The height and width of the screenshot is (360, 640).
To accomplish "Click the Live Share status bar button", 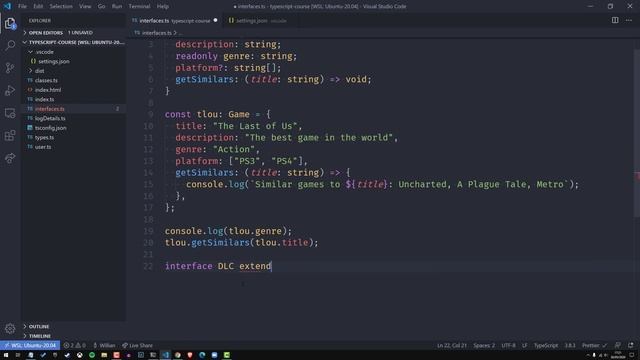I will (137, 345).
